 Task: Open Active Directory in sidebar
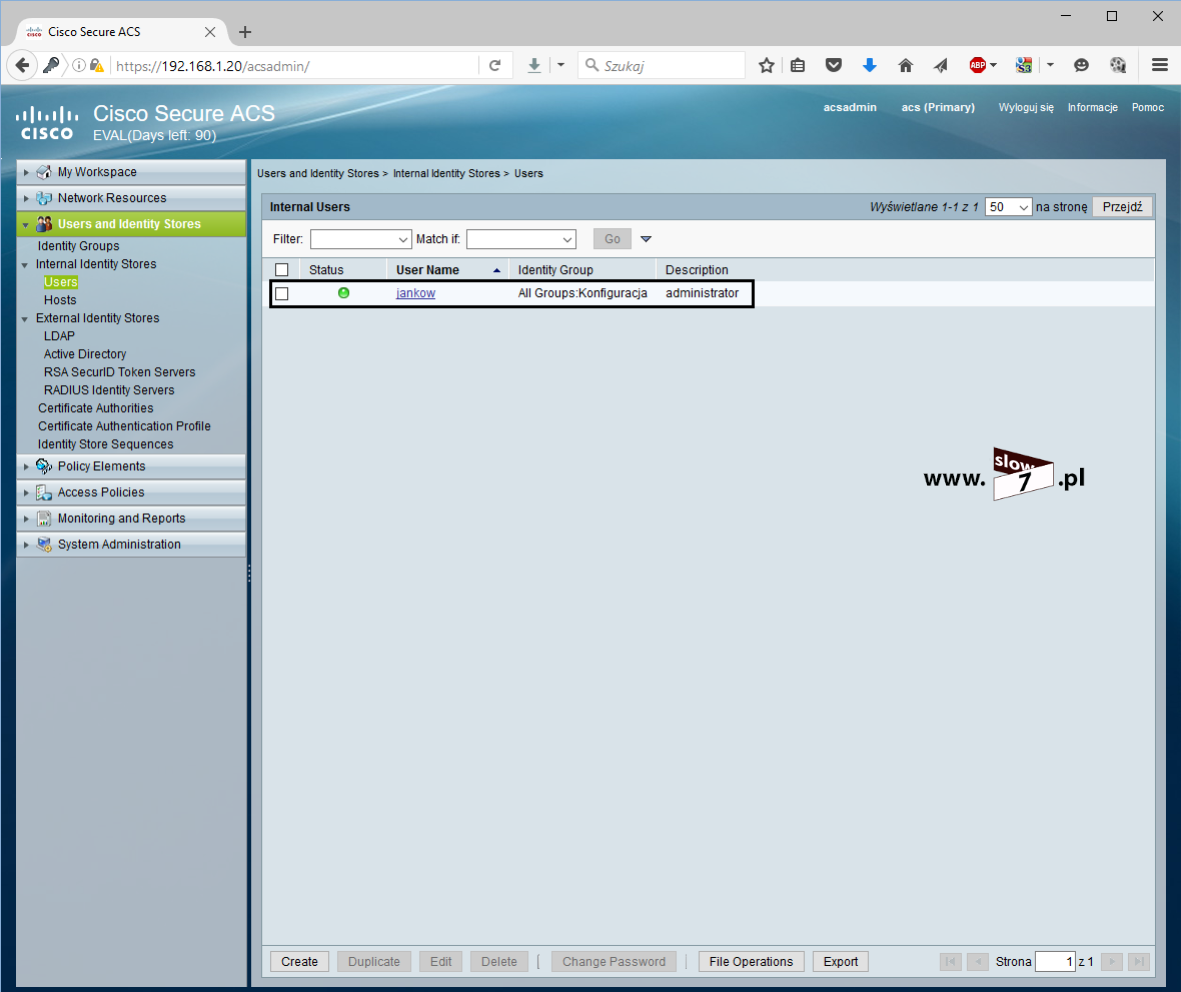click(x=84, y=354)
